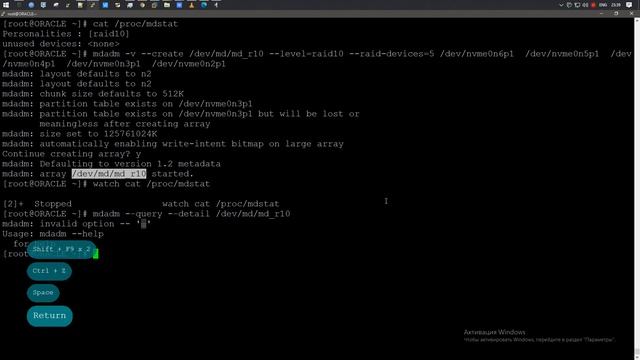This screenshot has height=360, width=640.
Task: Click '/dev/nvme0n6p1' device path in command
Action: coord(477,54)
